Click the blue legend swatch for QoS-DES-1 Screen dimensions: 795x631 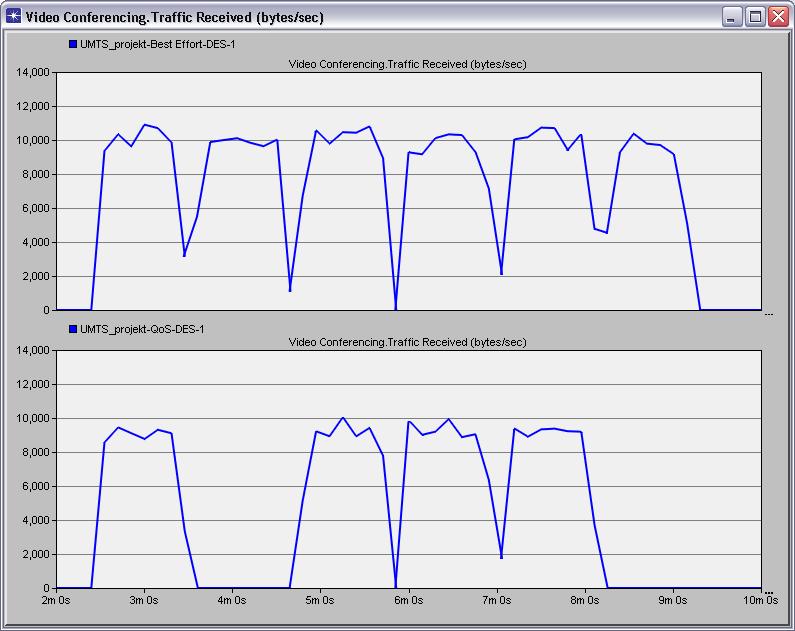pos(73,329)
